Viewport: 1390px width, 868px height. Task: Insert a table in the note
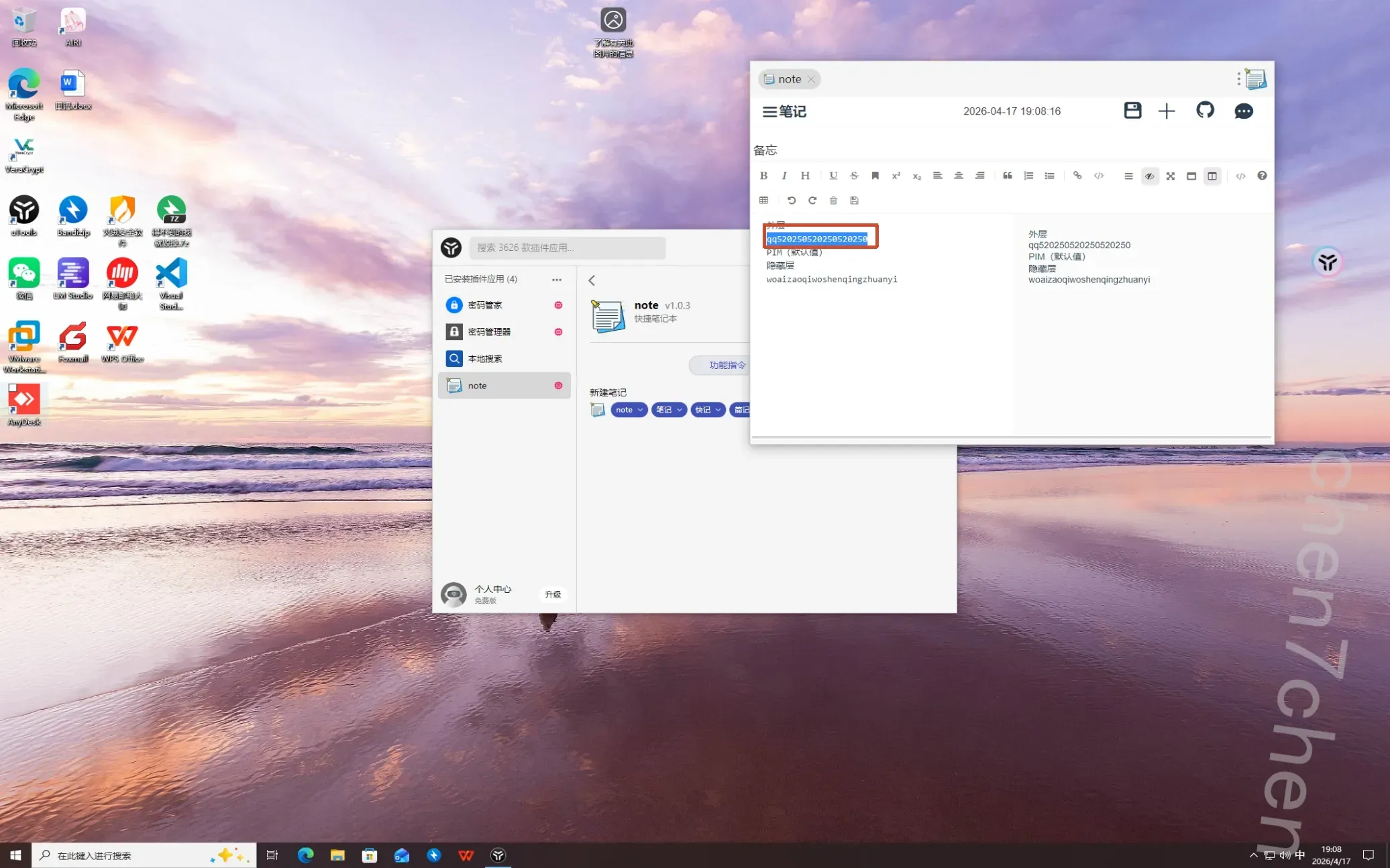click(763, 201)
